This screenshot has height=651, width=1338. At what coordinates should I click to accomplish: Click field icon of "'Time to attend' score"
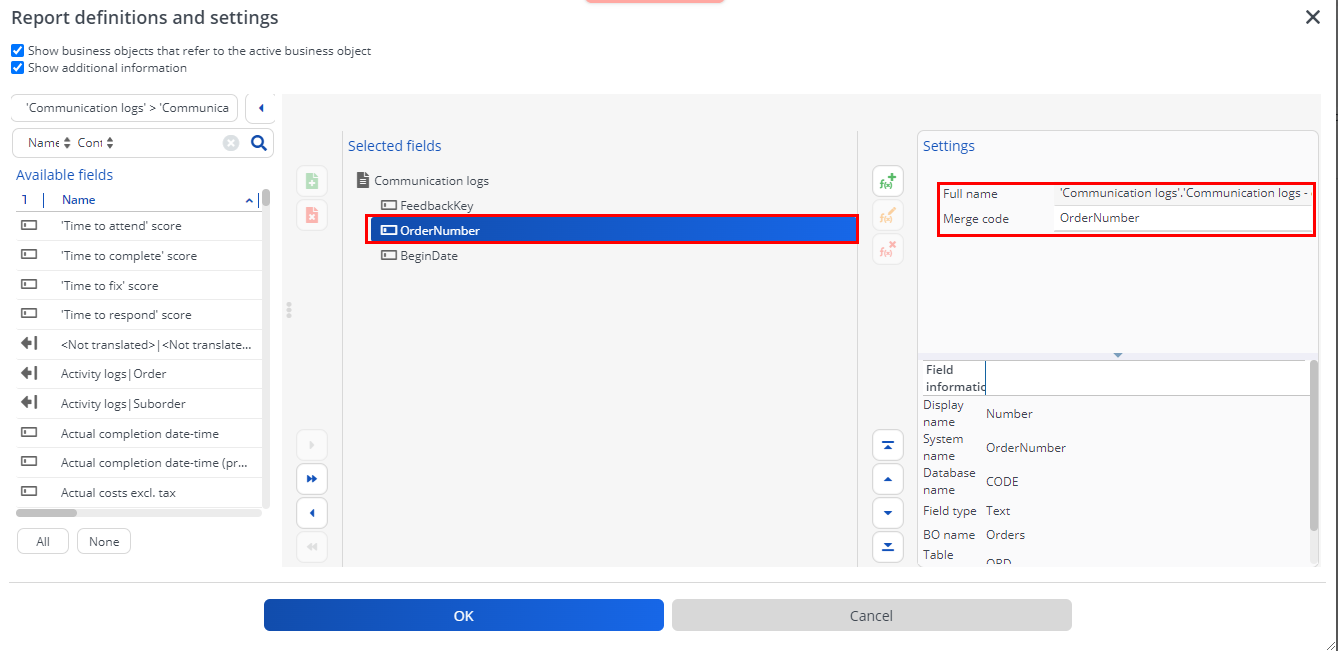[29, 226]
